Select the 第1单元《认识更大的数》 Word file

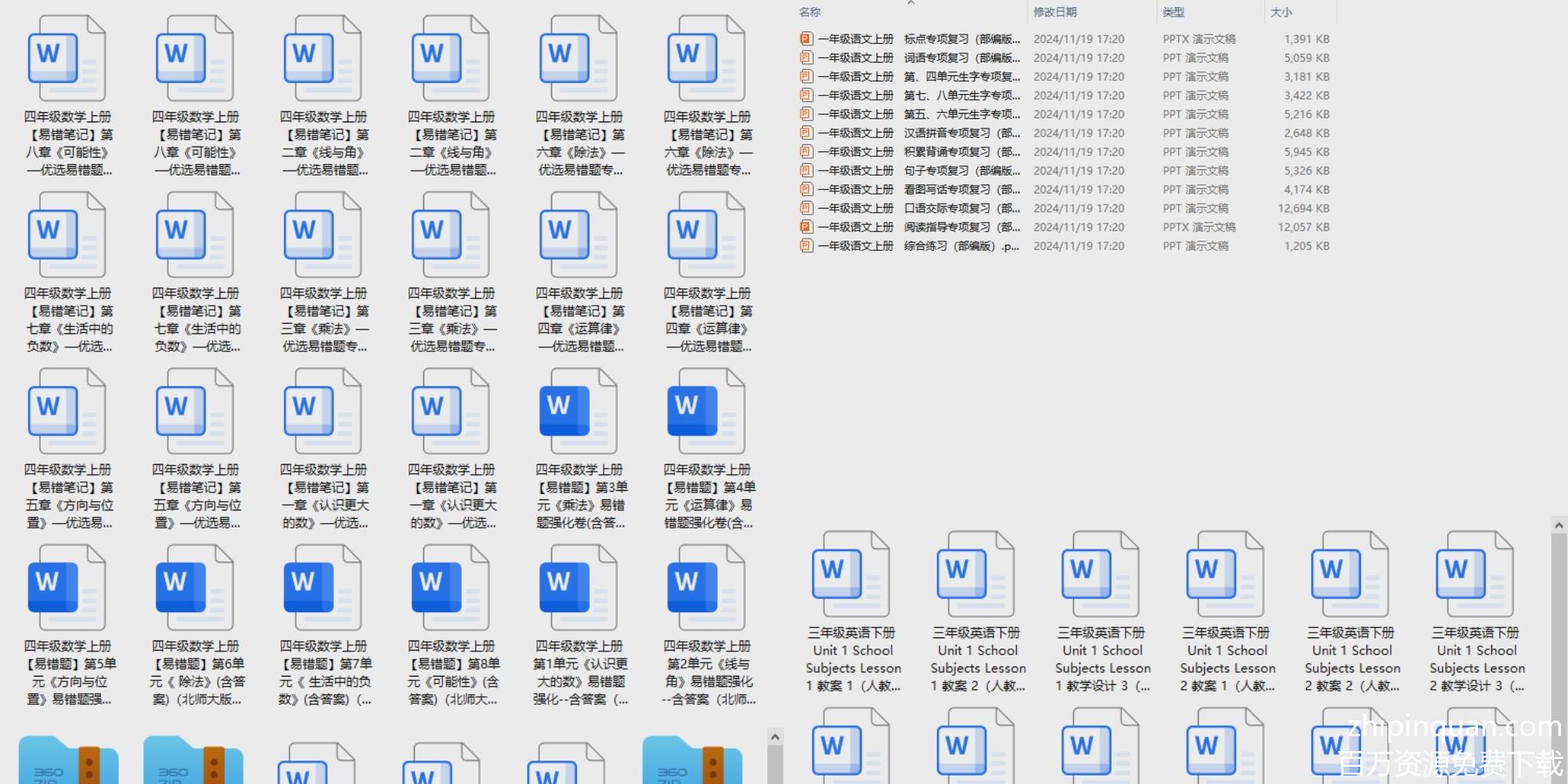point(579,590)
